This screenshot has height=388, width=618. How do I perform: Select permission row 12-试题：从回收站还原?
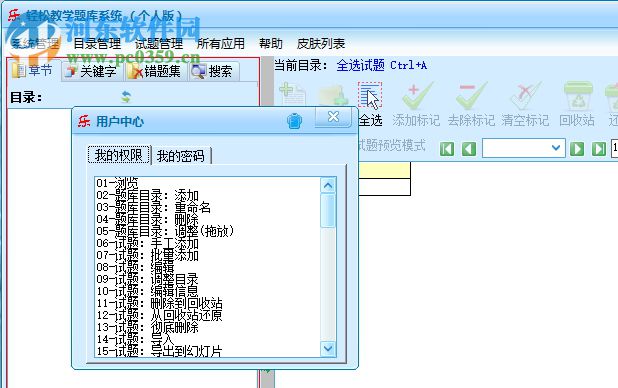(208, 315)
